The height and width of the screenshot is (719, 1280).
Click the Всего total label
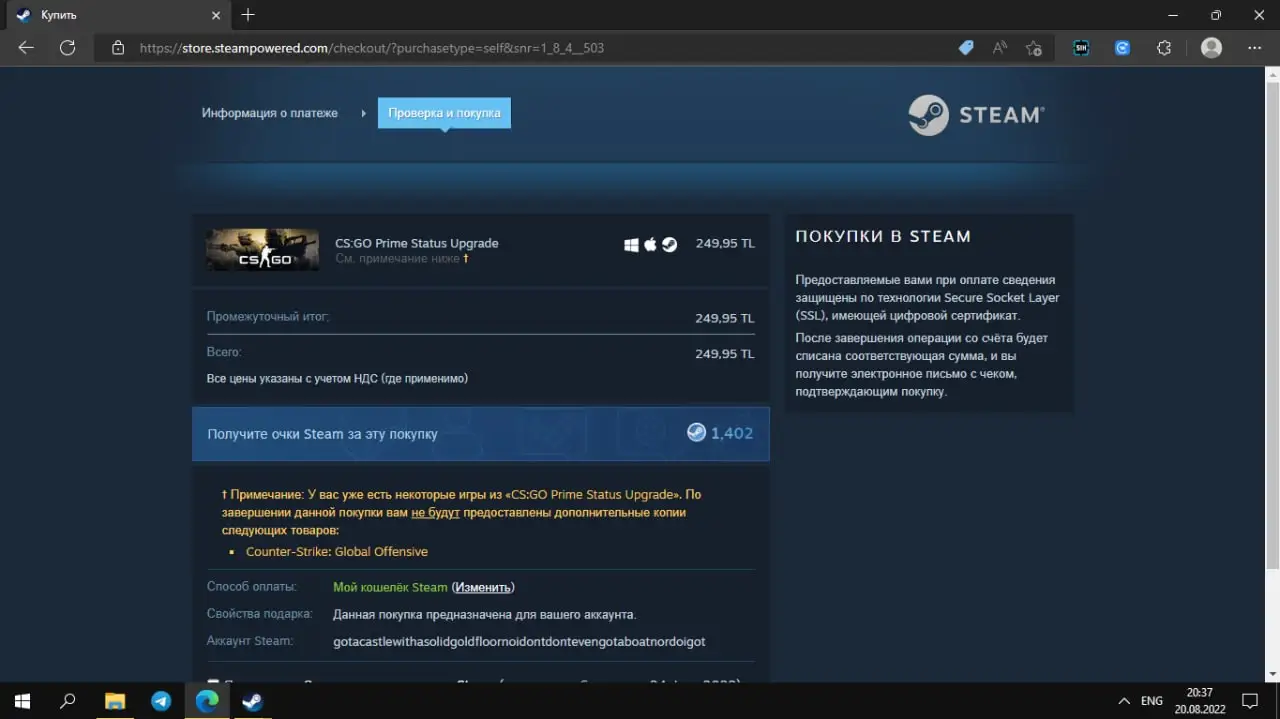point(224,352)
